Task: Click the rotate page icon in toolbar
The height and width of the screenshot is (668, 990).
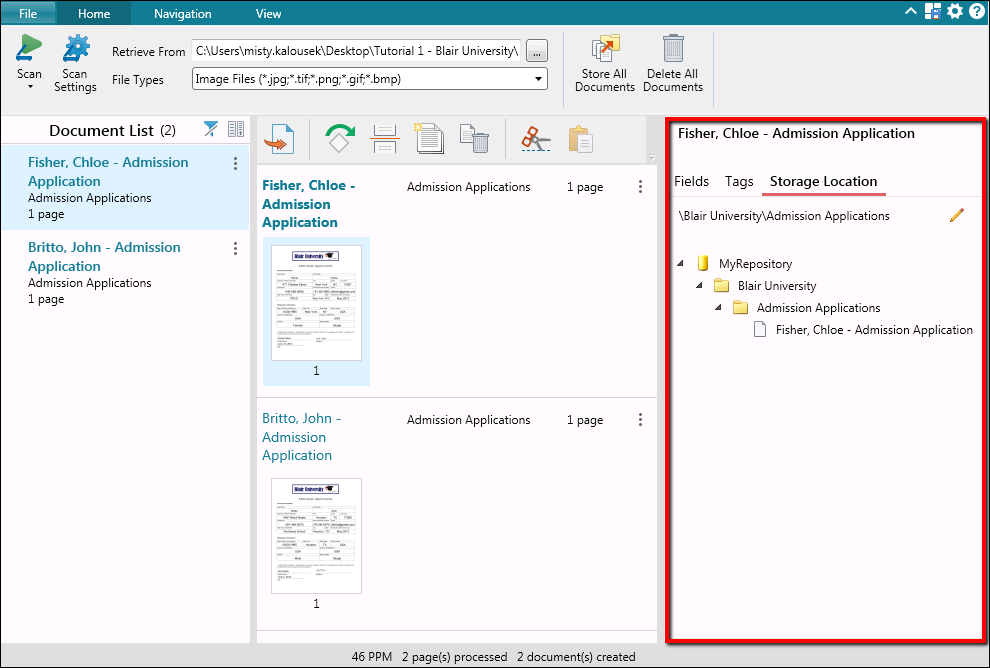Action: 340,139
